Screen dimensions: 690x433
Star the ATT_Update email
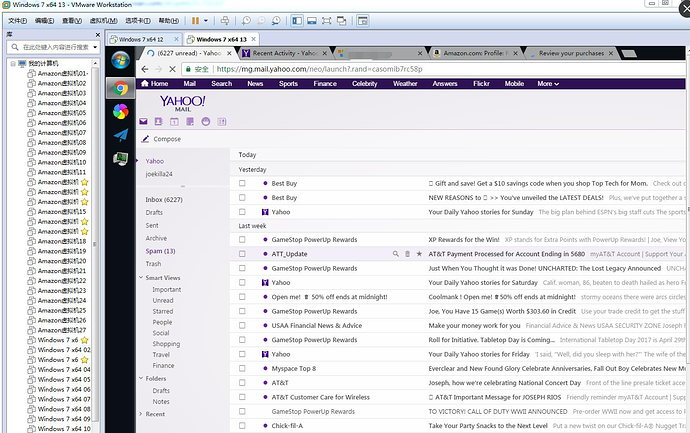coord(419,254)
